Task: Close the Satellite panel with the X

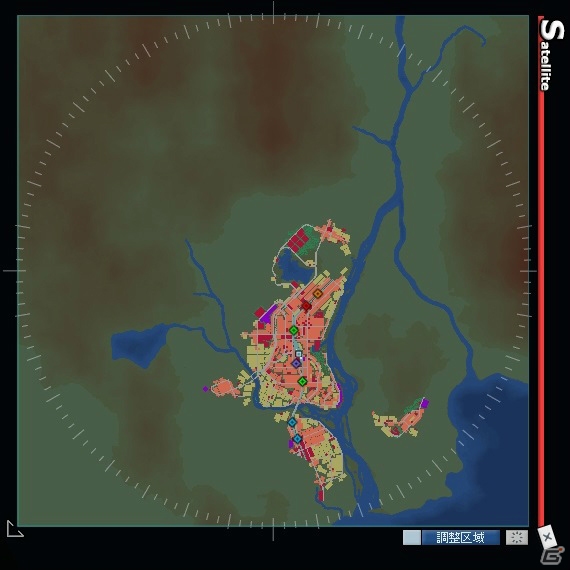Action: (547, 537)
